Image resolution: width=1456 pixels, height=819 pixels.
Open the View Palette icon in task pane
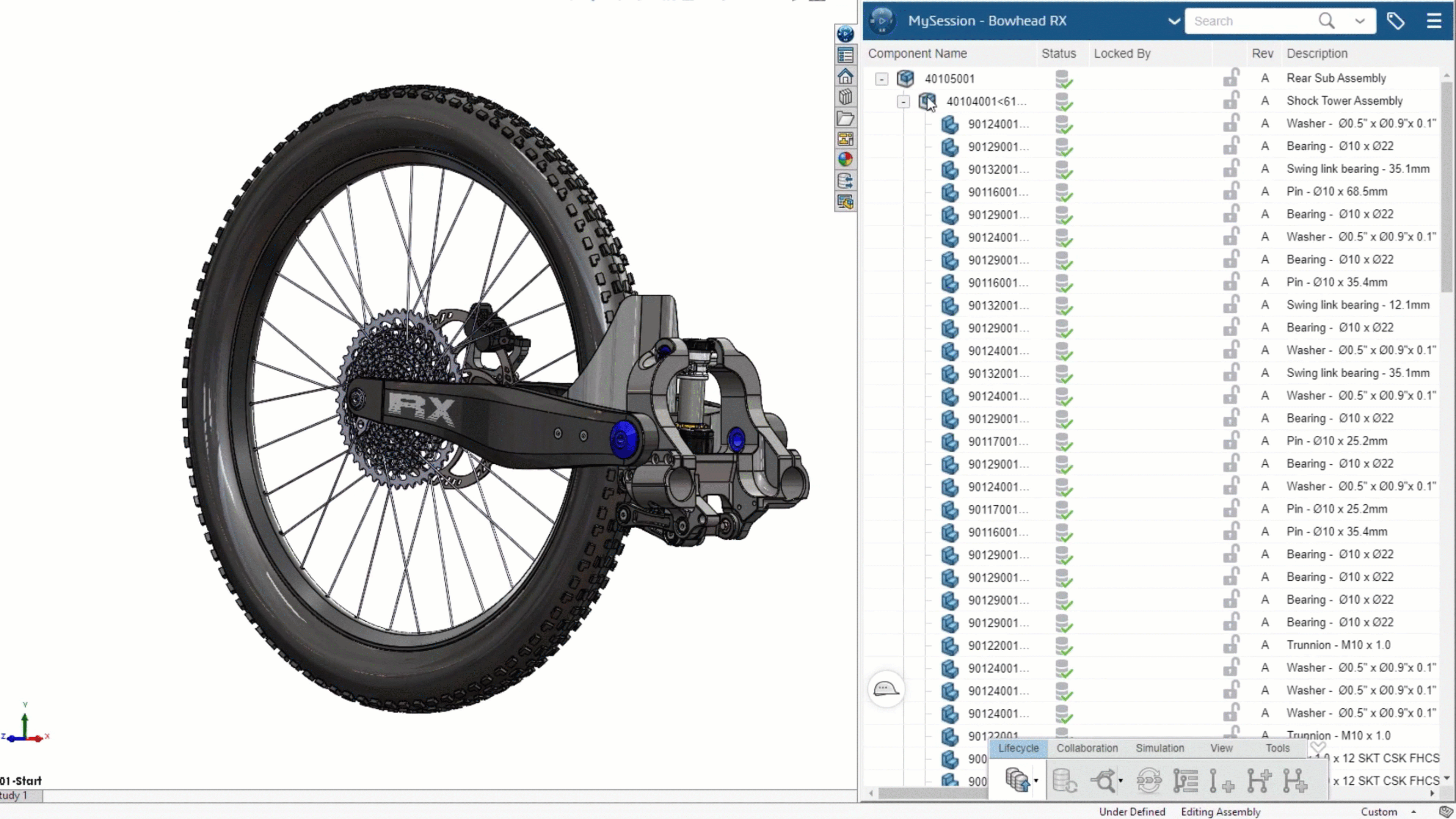845,139
